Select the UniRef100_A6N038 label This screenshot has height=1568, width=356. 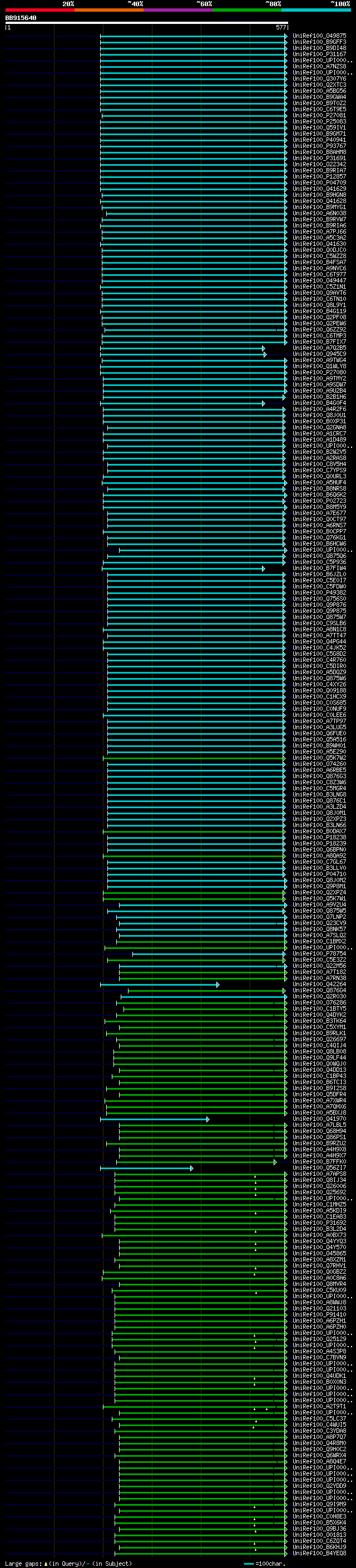pyautogui.click(x=319, y=214)
